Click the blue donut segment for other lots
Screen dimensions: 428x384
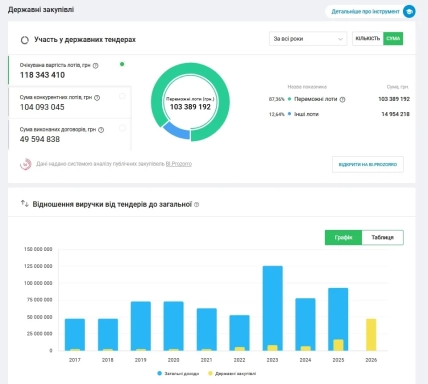click(177, 131)
